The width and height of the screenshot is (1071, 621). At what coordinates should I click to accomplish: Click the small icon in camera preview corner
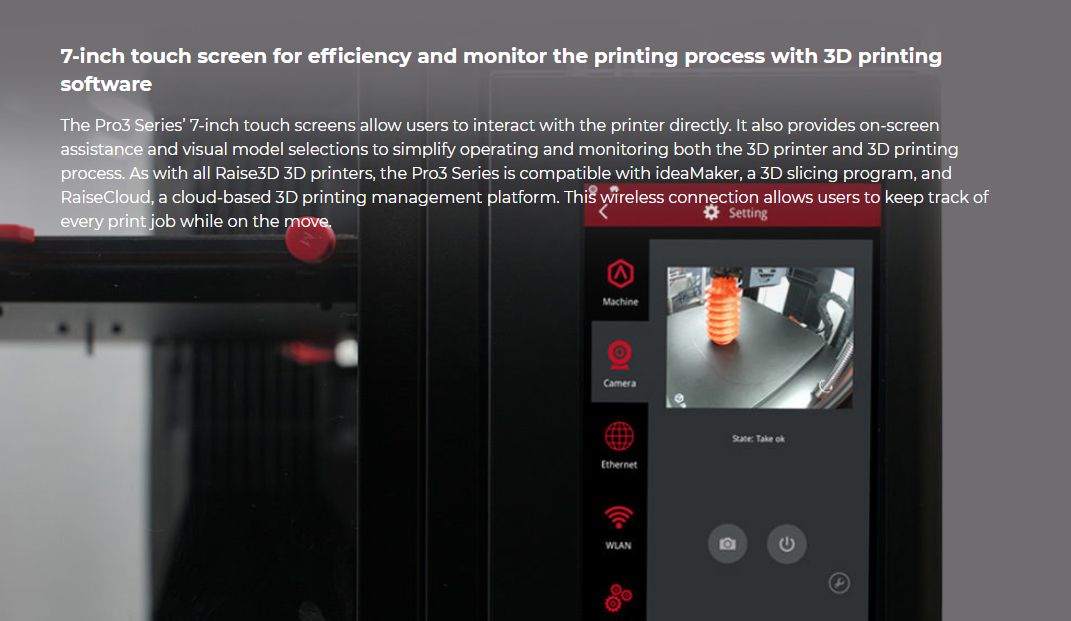click(x=680, y=397)
